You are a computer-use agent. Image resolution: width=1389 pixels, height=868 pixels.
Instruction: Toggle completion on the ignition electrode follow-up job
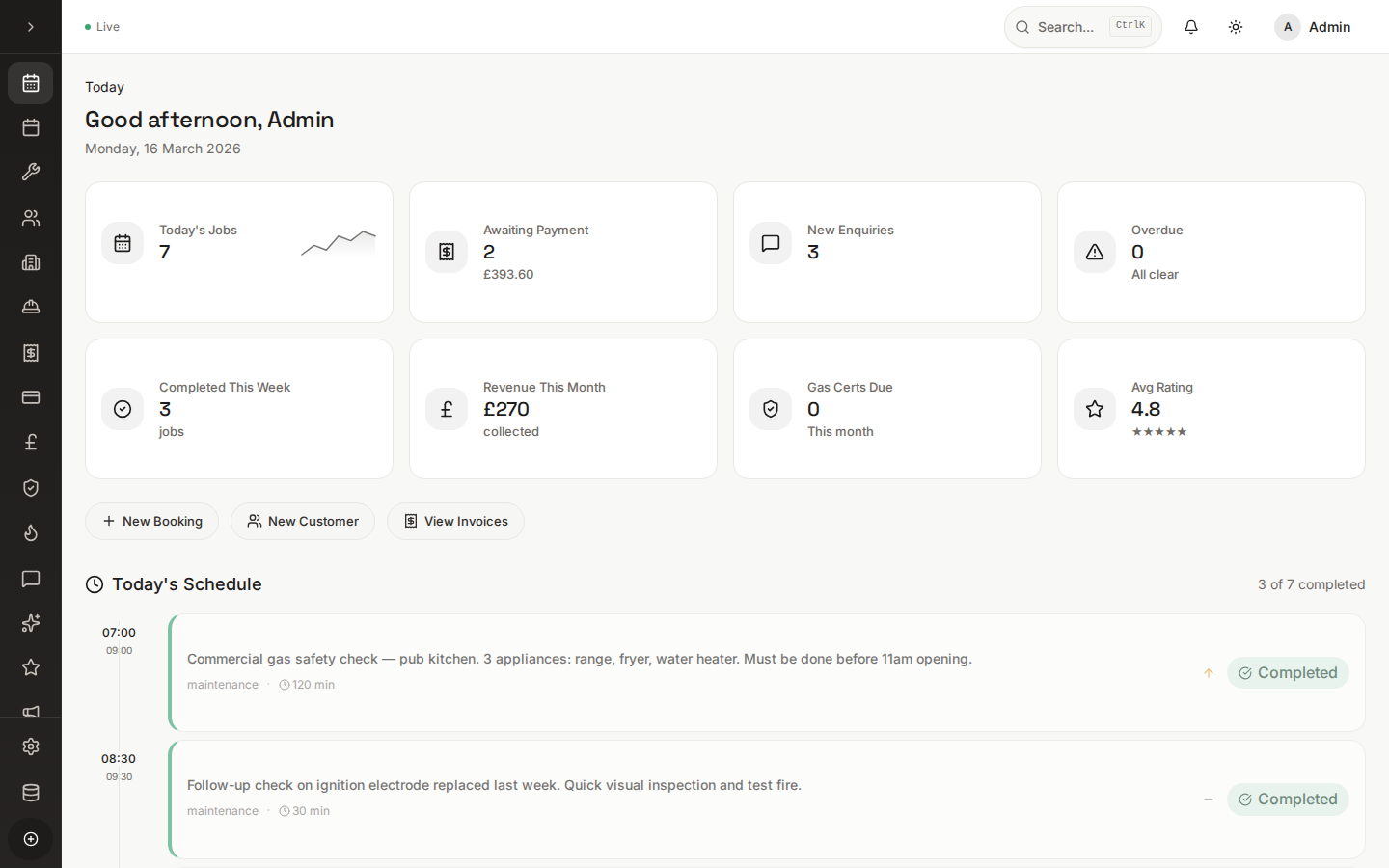(1288, 800)
